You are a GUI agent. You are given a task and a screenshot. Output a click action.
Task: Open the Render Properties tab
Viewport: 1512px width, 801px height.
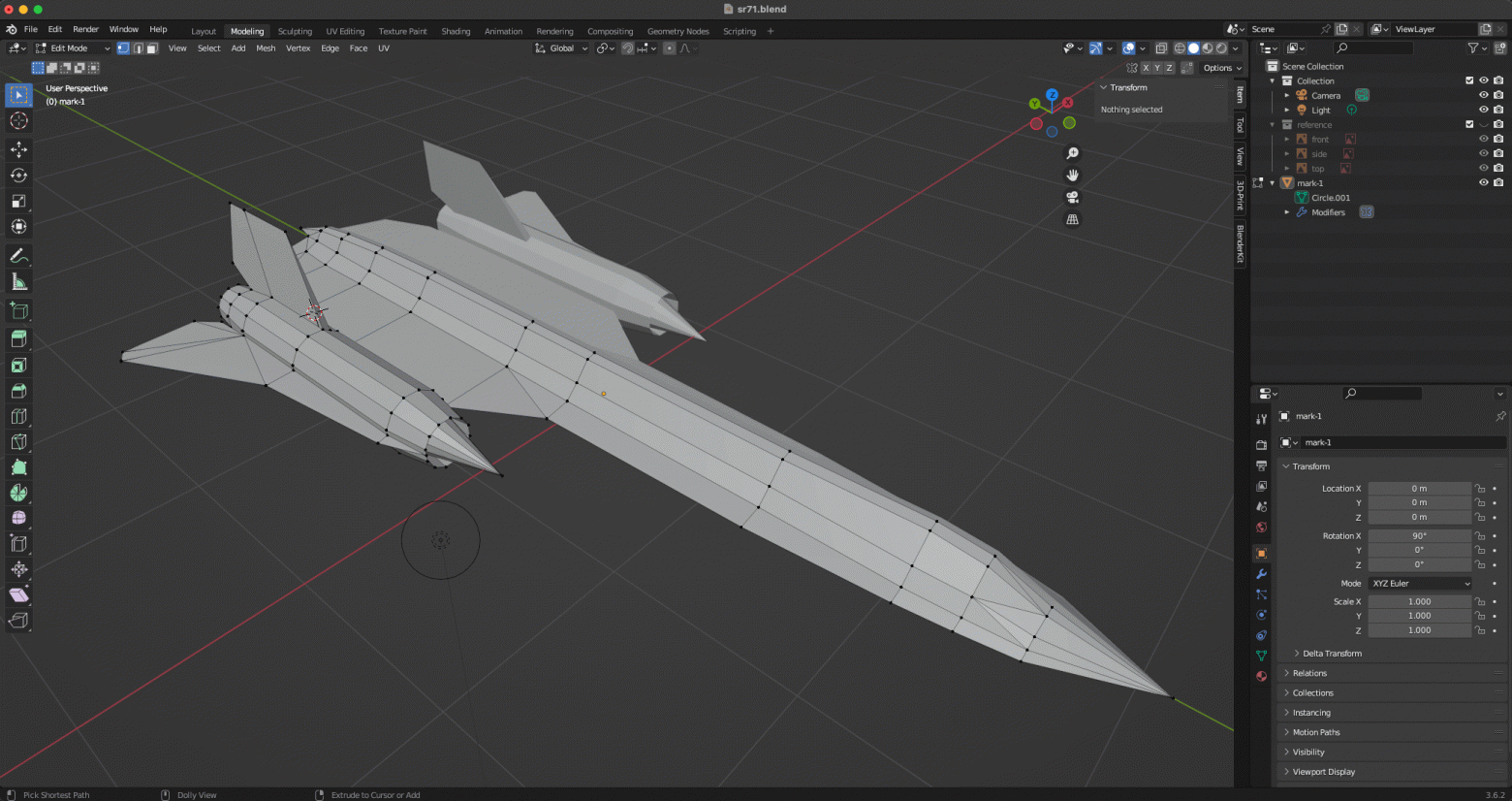point(1261,439)
